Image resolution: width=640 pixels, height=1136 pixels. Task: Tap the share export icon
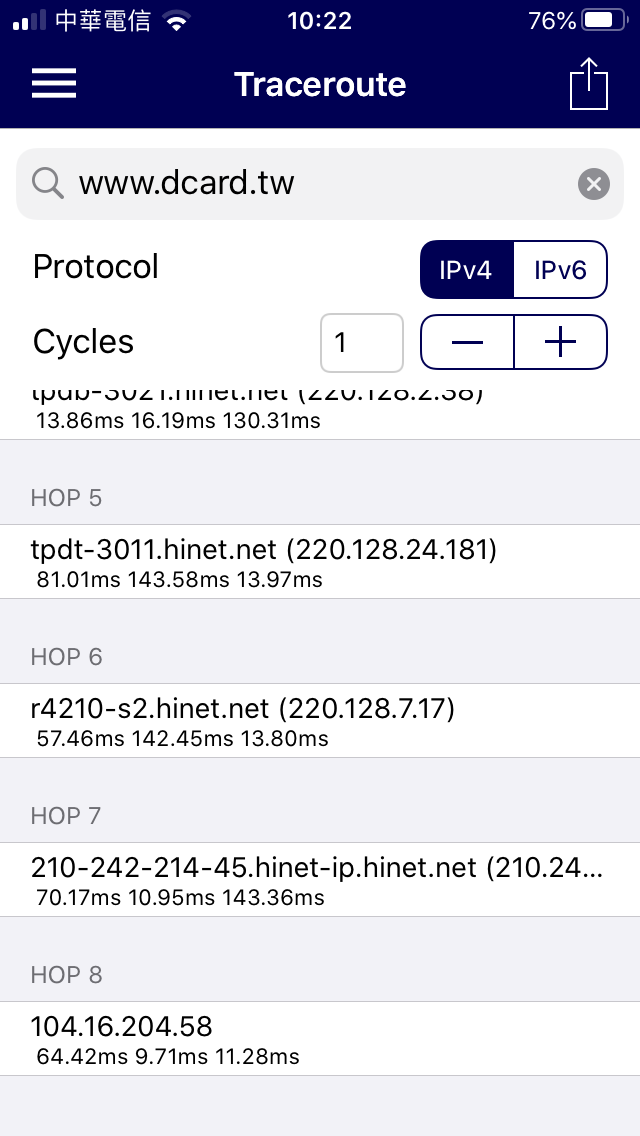[x=589, y=83]
